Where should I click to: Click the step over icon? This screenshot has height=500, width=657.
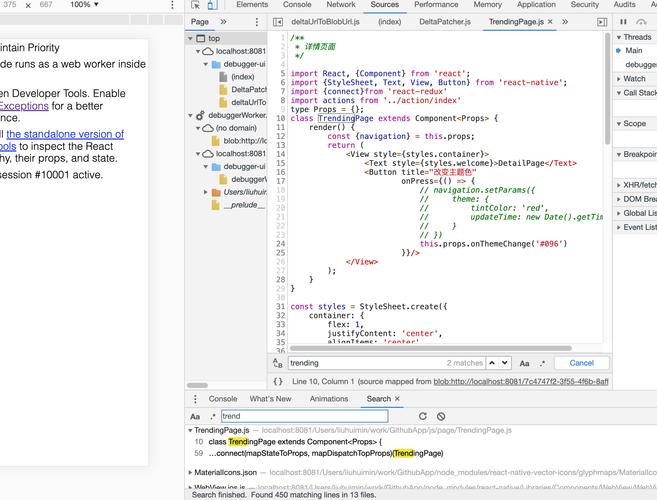click(x=641, y=22)
